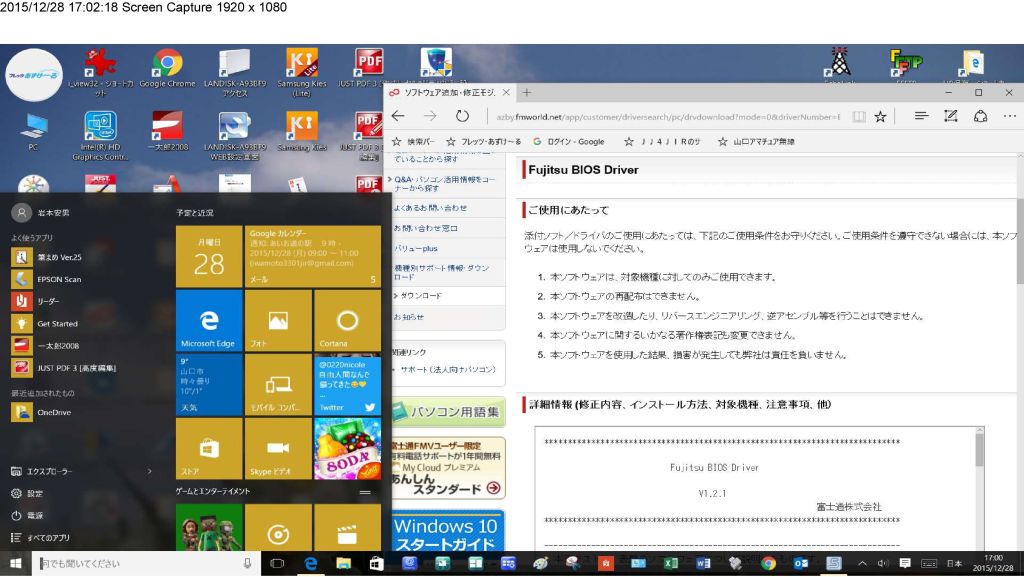This screenshot has height=577, width=1024.
Task: Open the ログイン - Google favorite
Action: 568,142
